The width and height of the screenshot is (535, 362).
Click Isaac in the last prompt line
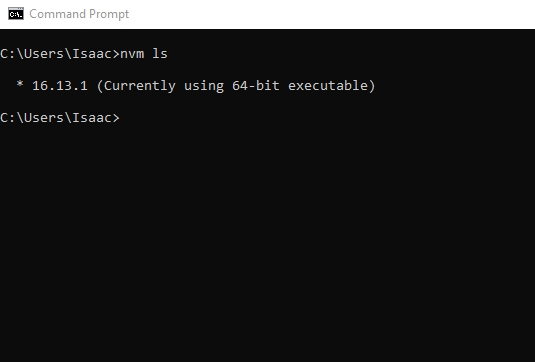92,118
